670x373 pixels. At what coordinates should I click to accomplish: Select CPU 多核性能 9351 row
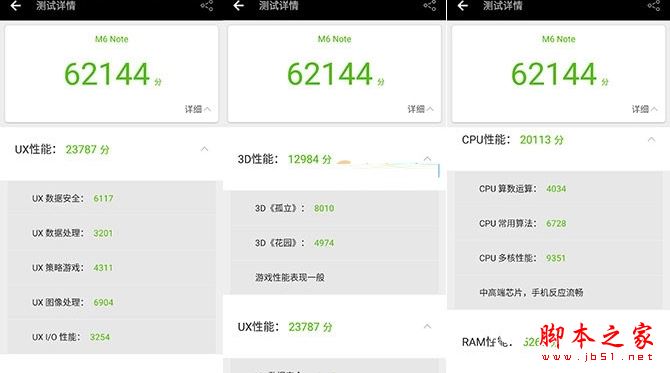click(x=558, y=258)
